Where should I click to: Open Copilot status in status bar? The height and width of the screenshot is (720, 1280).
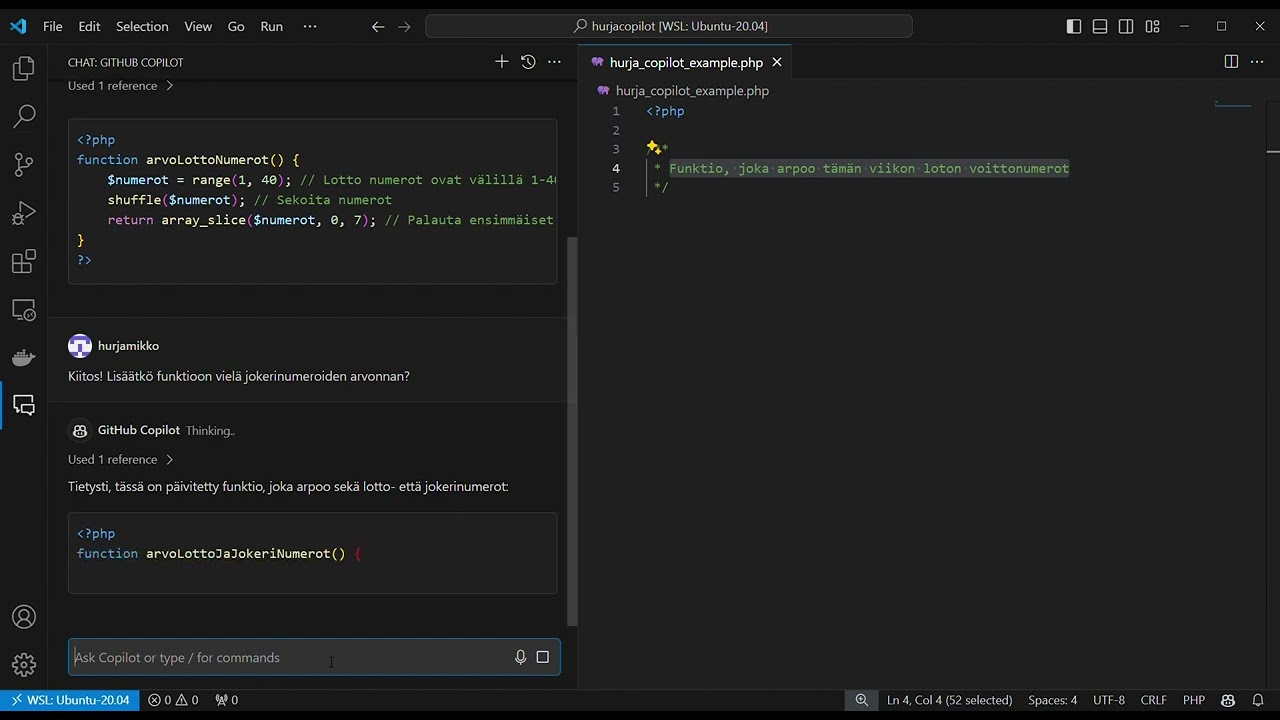click(1228, 700)
